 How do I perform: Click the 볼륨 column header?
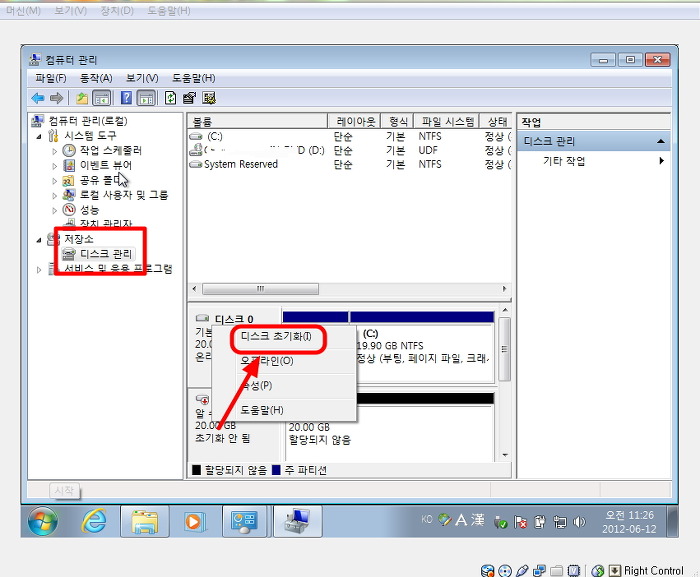coord(257,121)
